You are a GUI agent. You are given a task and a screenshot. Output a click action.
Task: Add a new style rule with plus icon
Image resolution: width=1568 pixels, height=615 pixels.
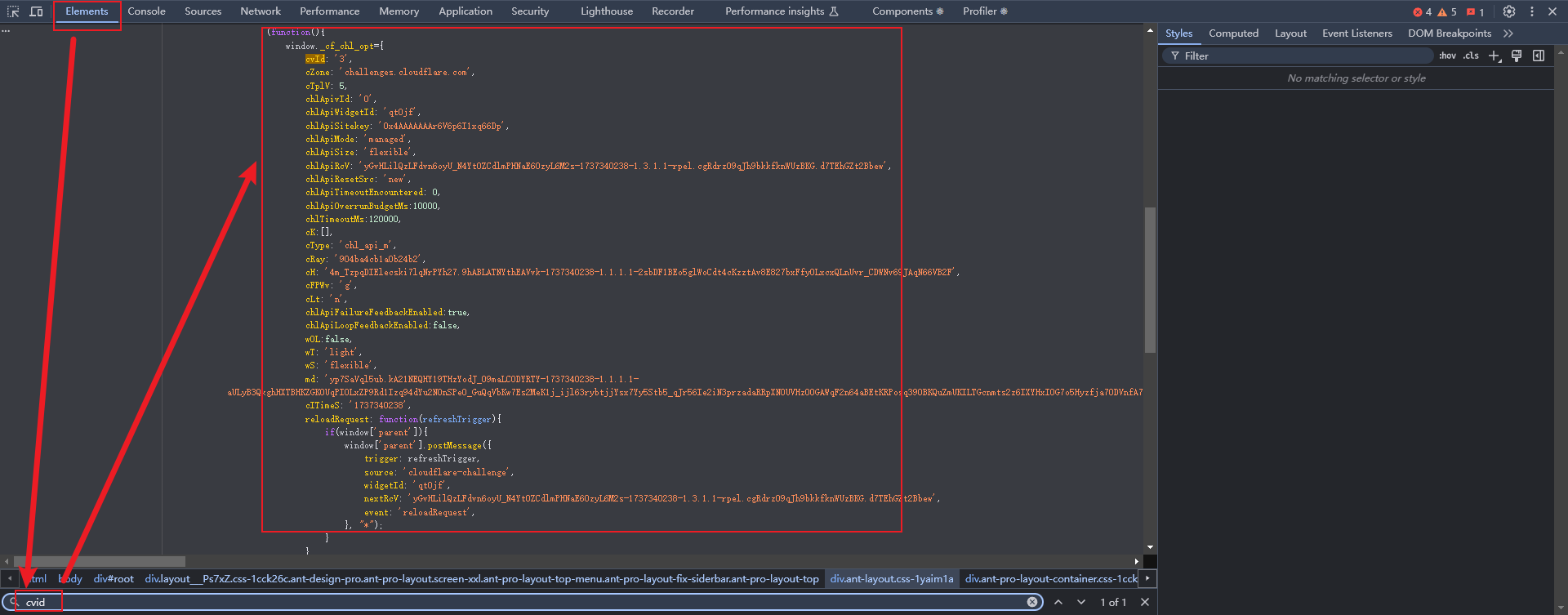[x=1494, y=56]
